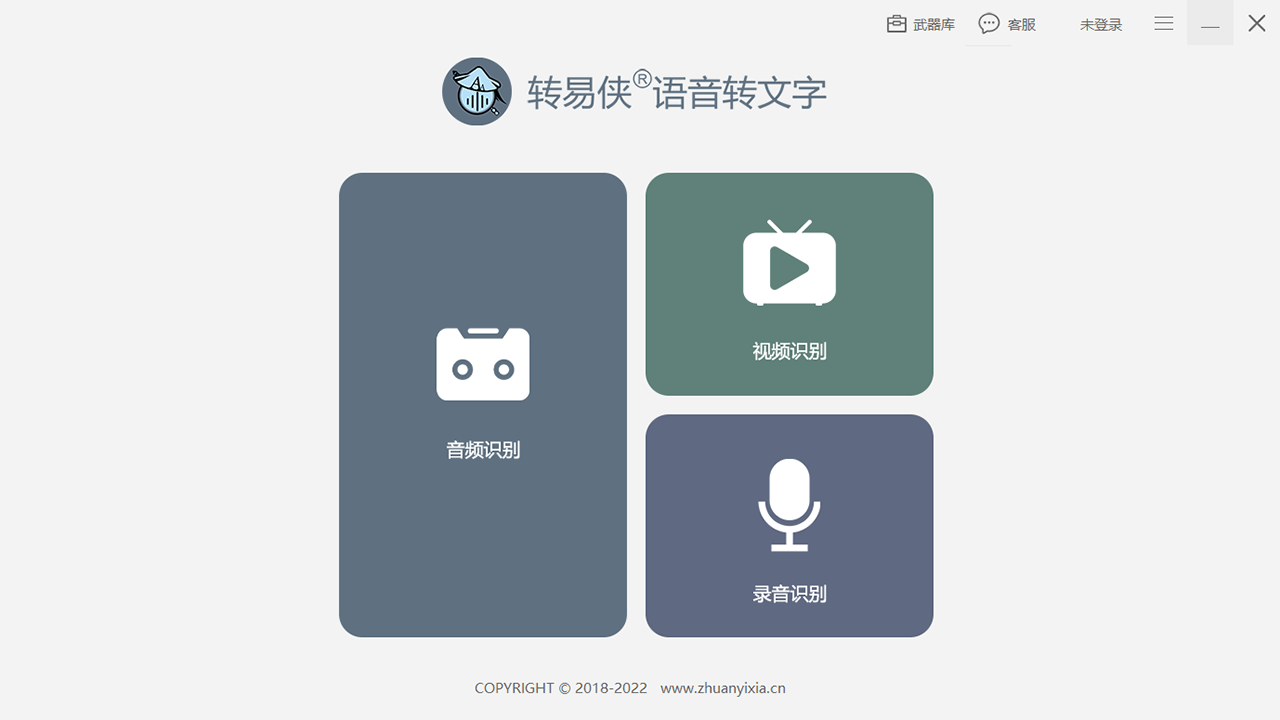Click the 转易侠语音转文字 title text
Image resolution: width=1280 pixels, height=720 pixels.
coord(677,92)
